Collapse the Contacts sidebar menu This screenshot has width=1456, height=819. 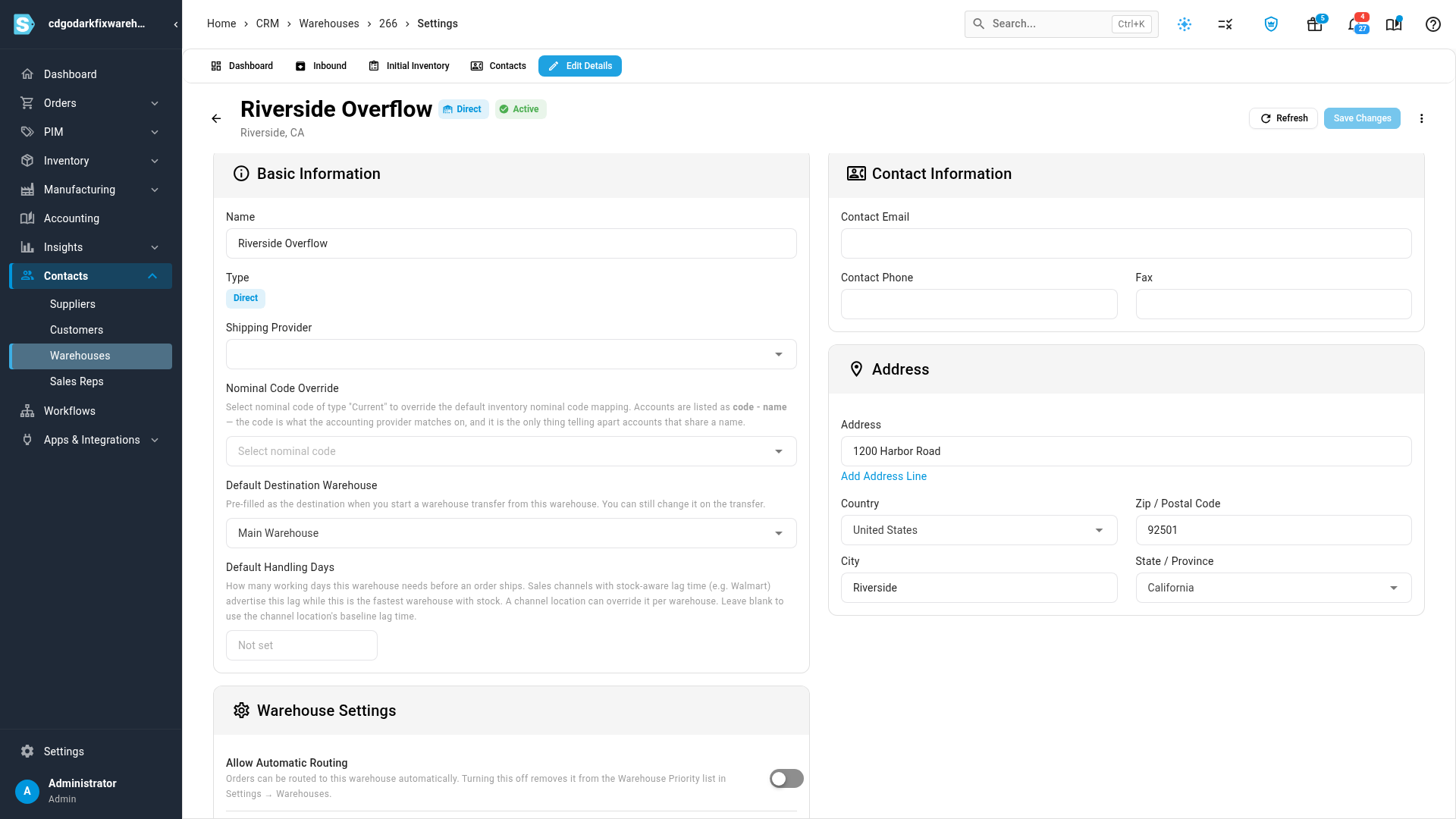click(152, 276)
